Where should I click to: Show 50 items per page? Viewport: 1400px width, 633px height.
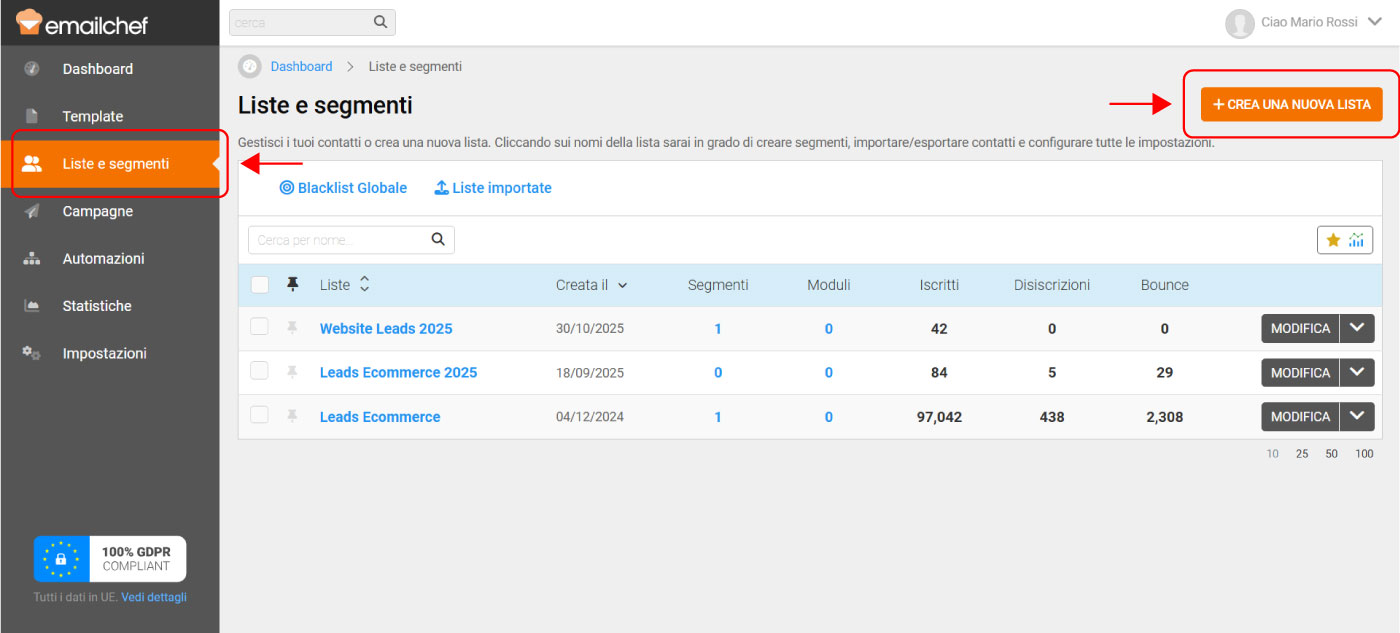pyautogui.click(x=1331, y=454)
